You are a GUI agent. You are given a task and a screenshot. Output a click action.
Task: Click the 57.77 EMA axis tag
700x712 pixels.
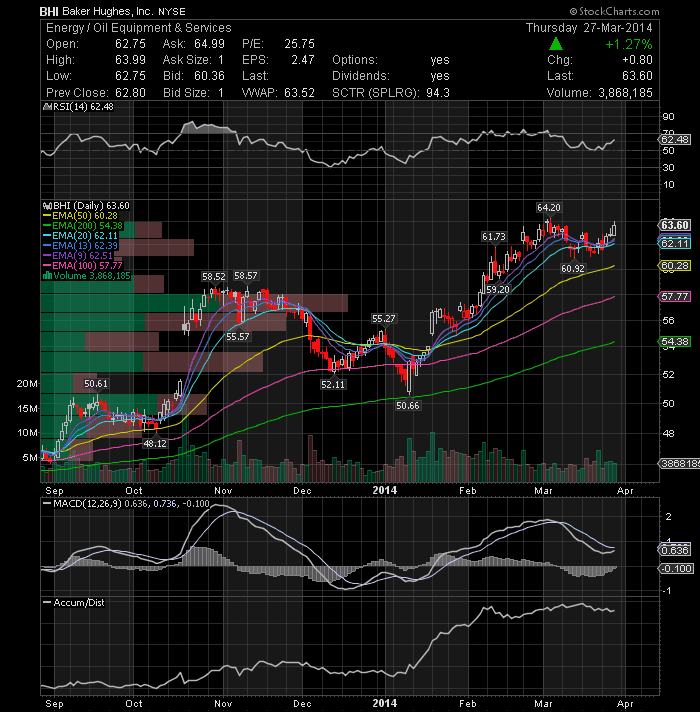click(675, 297)
